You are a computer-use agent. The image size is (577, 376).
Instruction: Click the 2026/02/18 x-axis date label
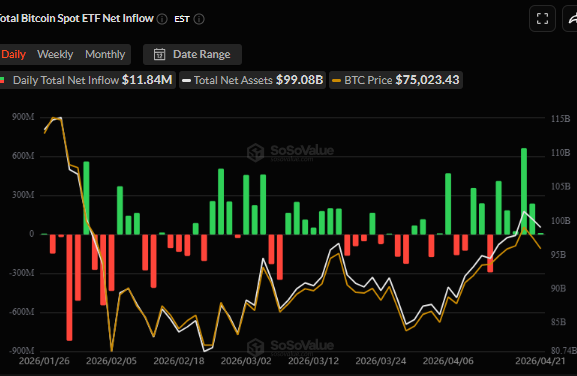[x=179, y=361]
